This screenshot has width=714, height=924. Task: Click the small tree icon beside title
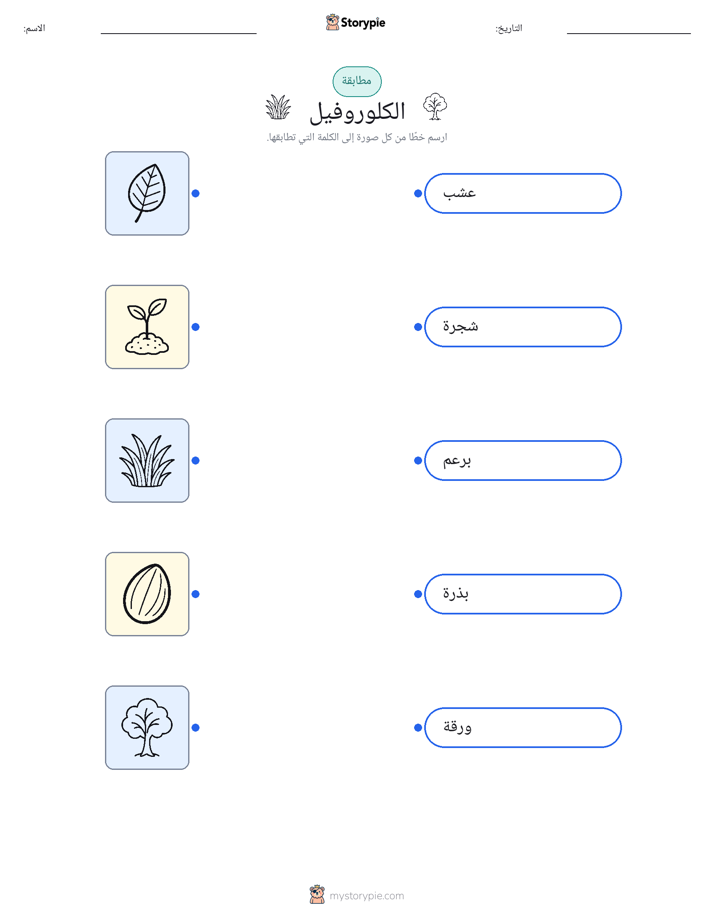click(435, 107)
